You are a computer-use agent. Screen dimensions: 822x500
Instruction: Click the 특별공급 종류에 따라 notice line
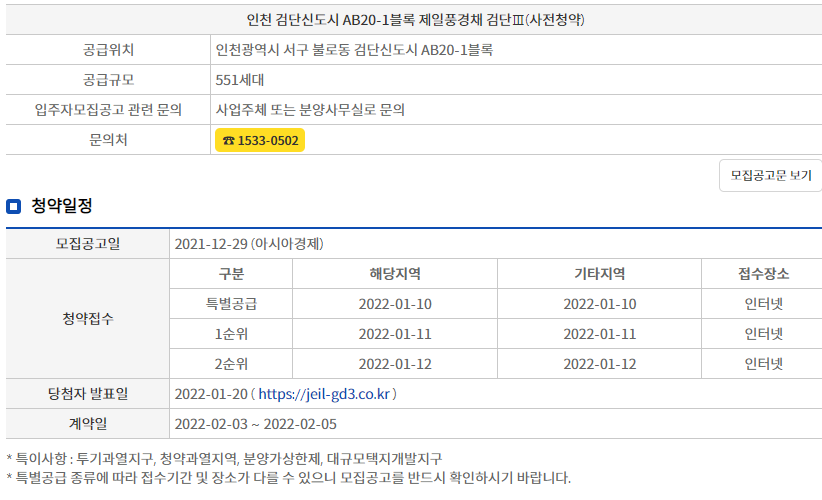coord(288,477)
